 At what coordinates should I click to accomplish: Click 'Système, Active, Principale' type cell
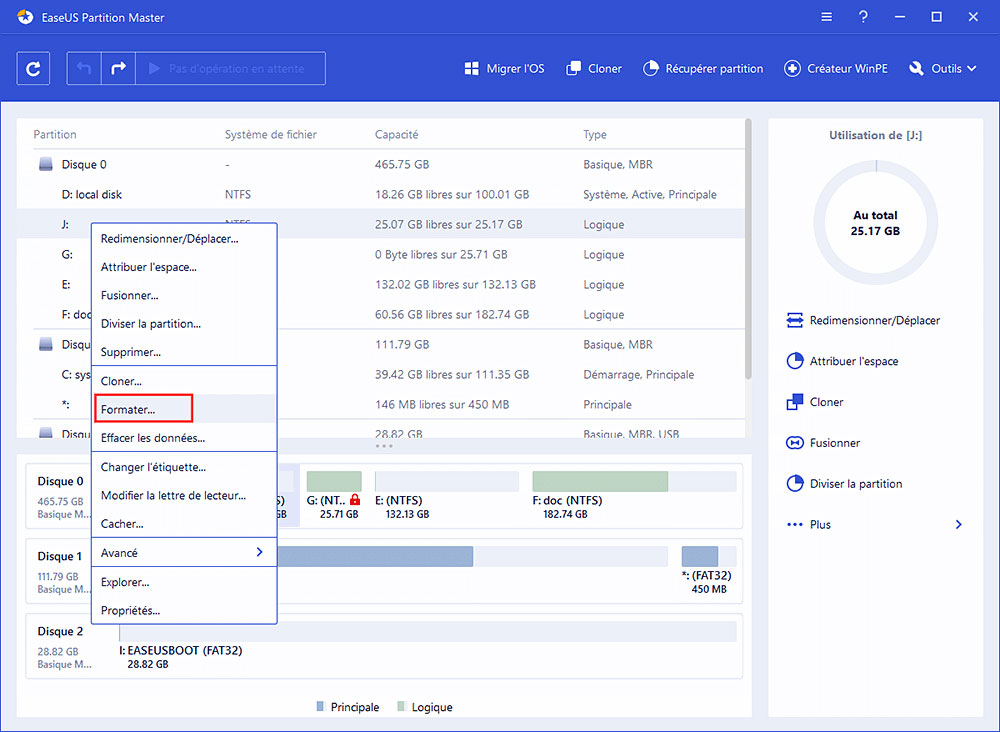[x=650, y=194]
